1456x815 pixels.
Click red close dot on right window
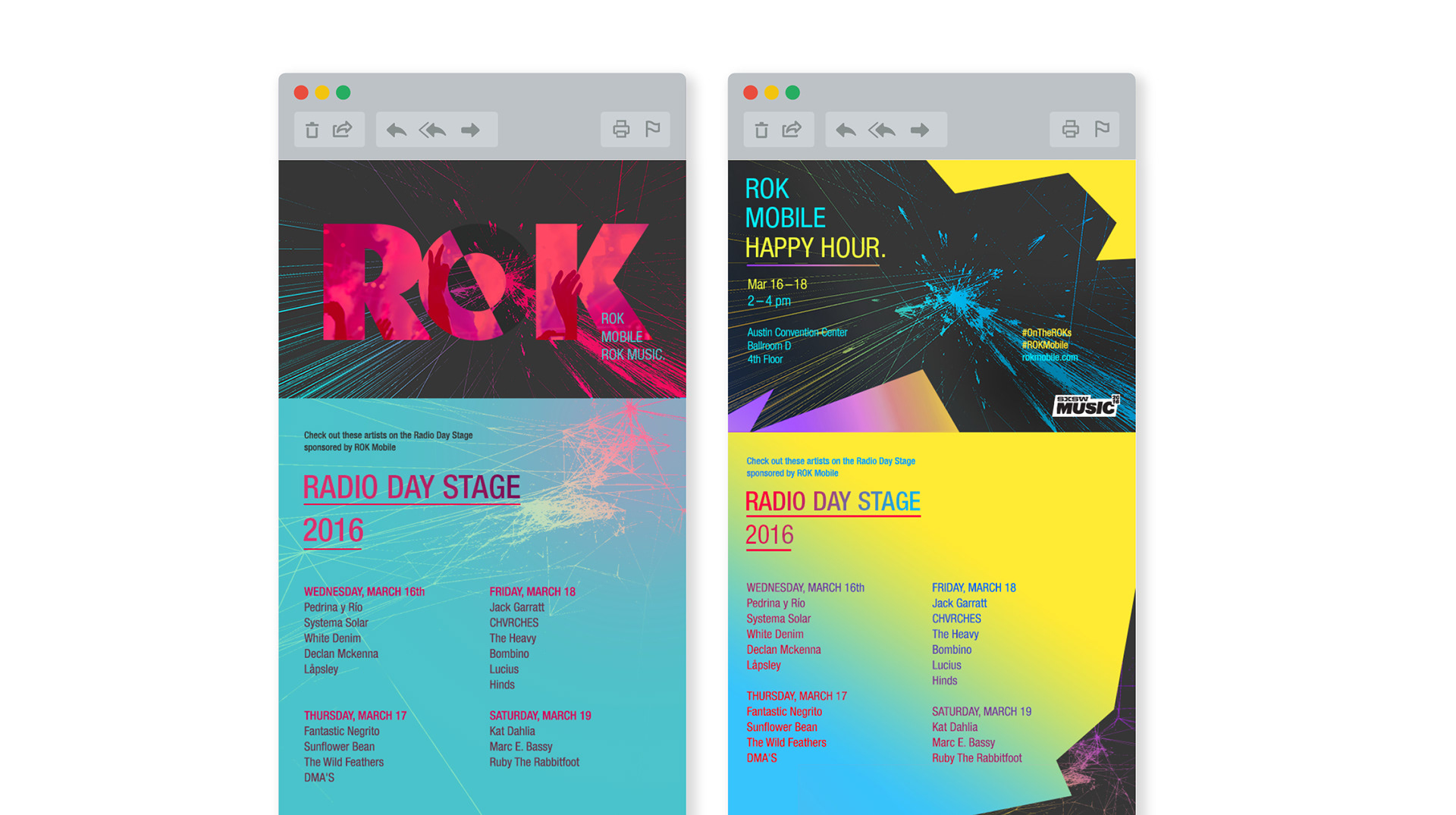751,92
